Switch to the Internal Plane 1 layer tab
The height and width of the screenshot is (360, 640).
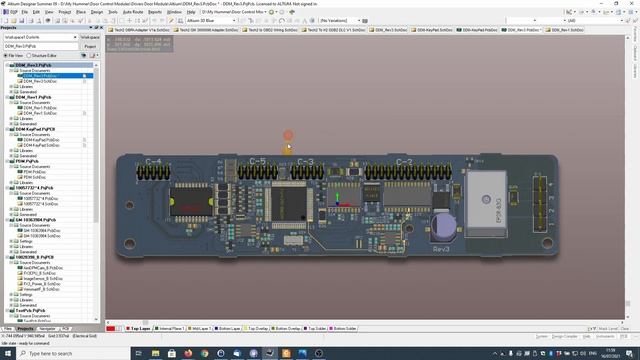pos(169,329)
